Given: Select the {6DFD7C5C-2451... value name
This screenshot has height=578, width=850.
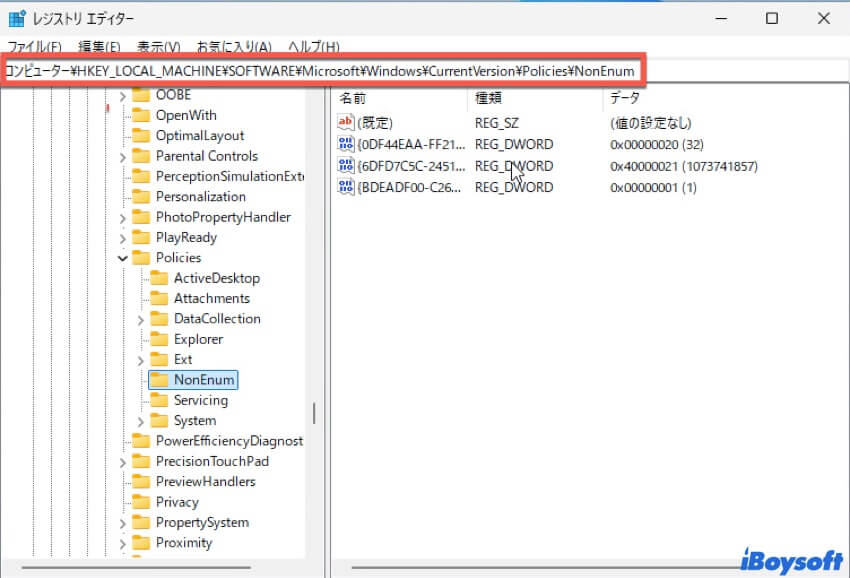Looking at the screenshot, I should (411, 166).
